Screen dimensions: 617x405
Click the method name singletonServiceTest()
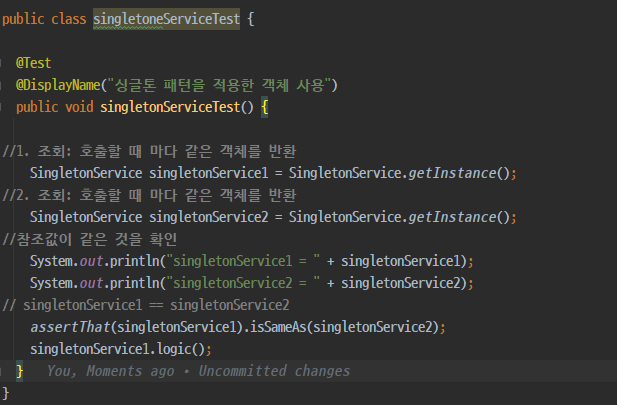tap(177, 107)
